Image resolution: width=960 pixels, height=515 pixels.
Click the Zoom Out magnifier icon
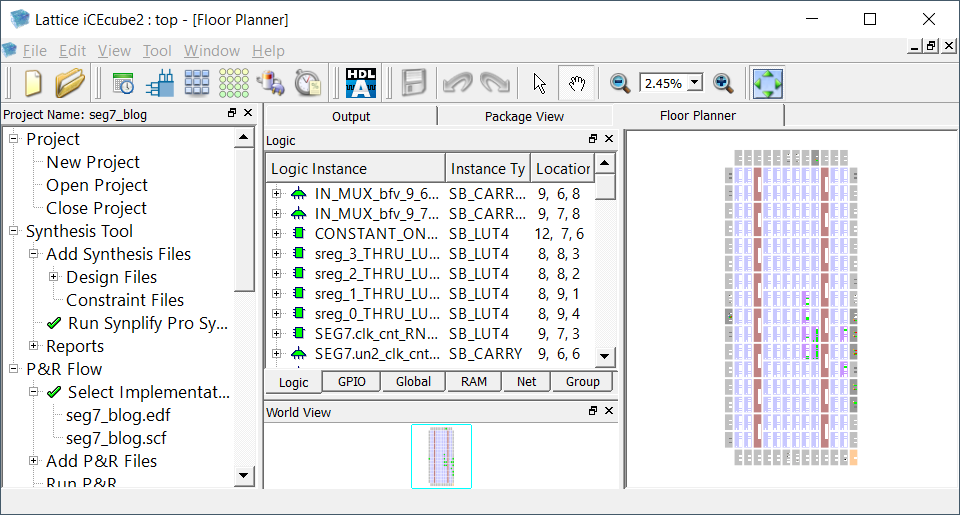coord(620,83)
